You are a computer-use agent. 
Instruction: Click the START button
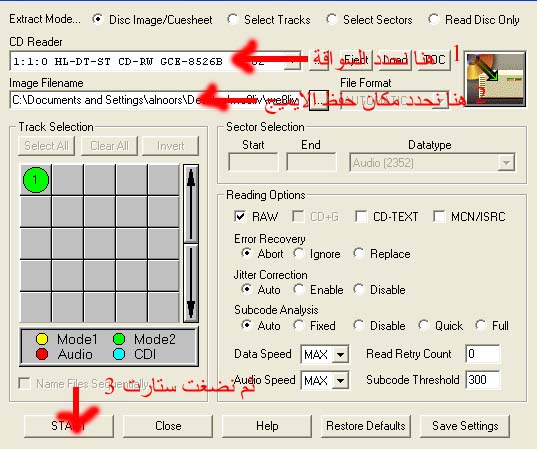(69, 426)
